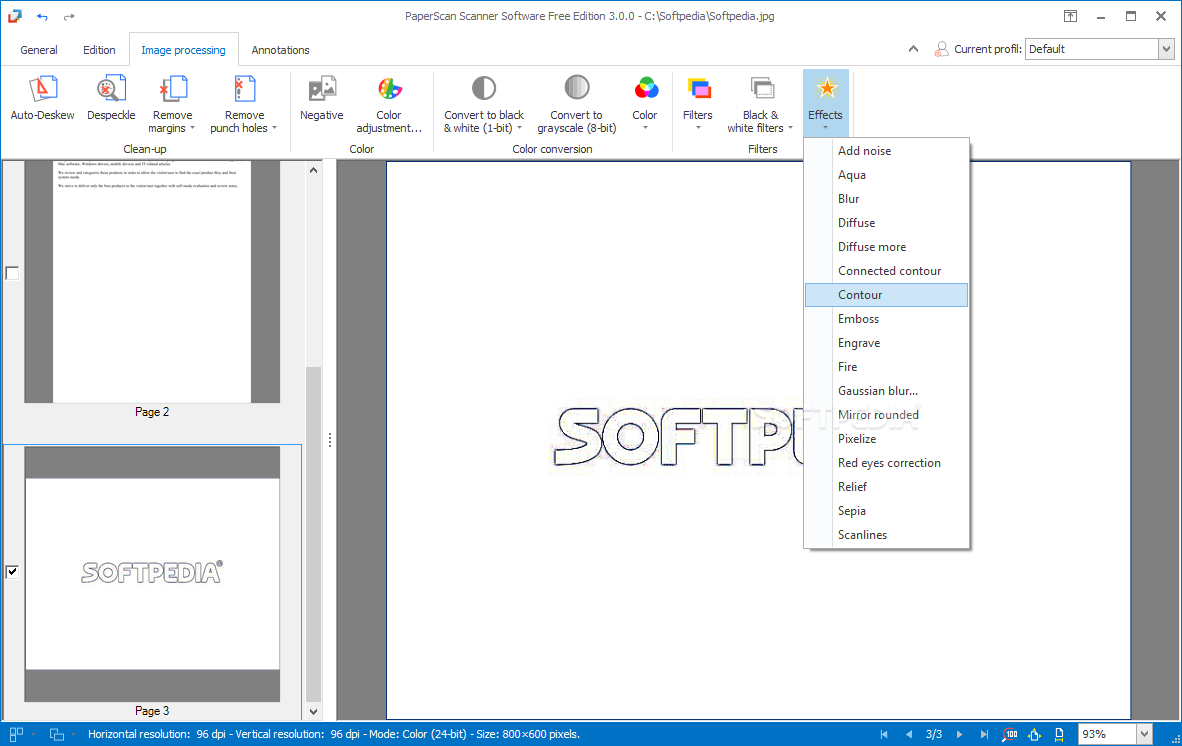Apply the highlighted Contour effect
This screenshot has width=1182, height=746.
click(x=886, y=295)
